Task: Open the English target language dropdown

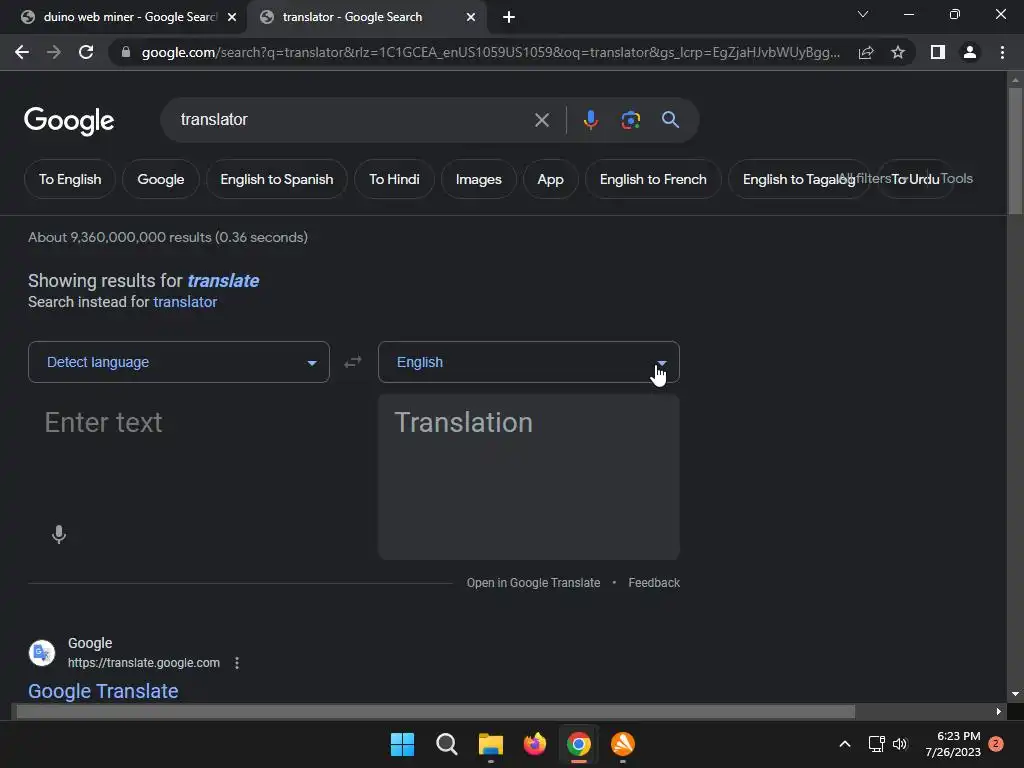Action: (529, 362)
